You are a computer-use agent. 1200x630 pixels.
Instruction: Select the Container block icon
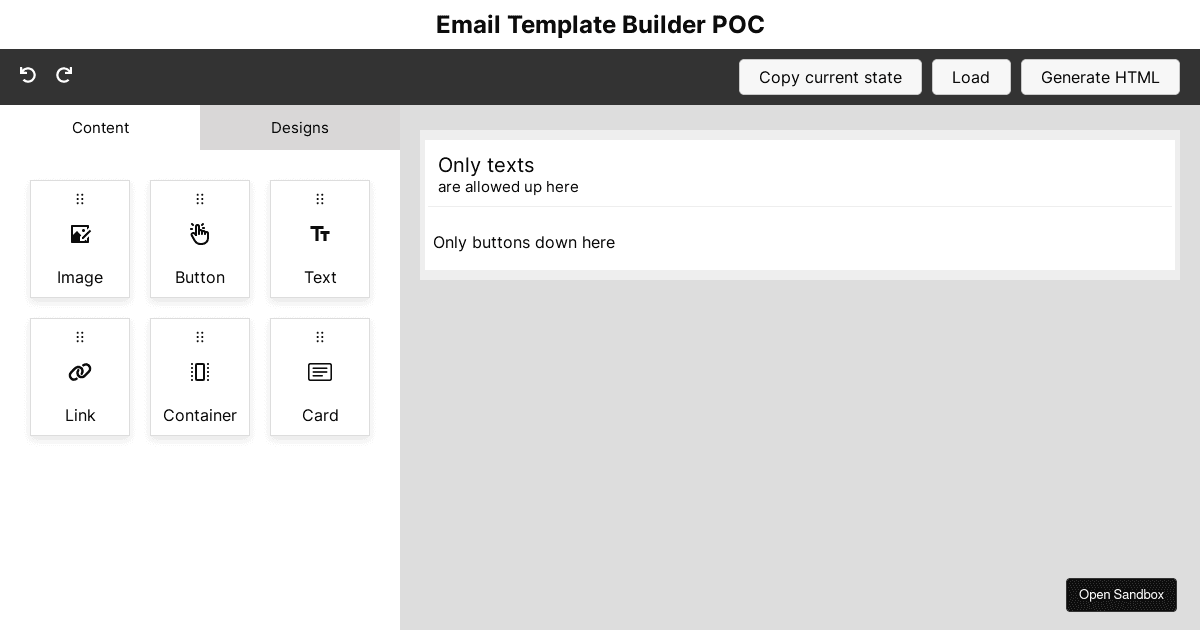point(200,372)
